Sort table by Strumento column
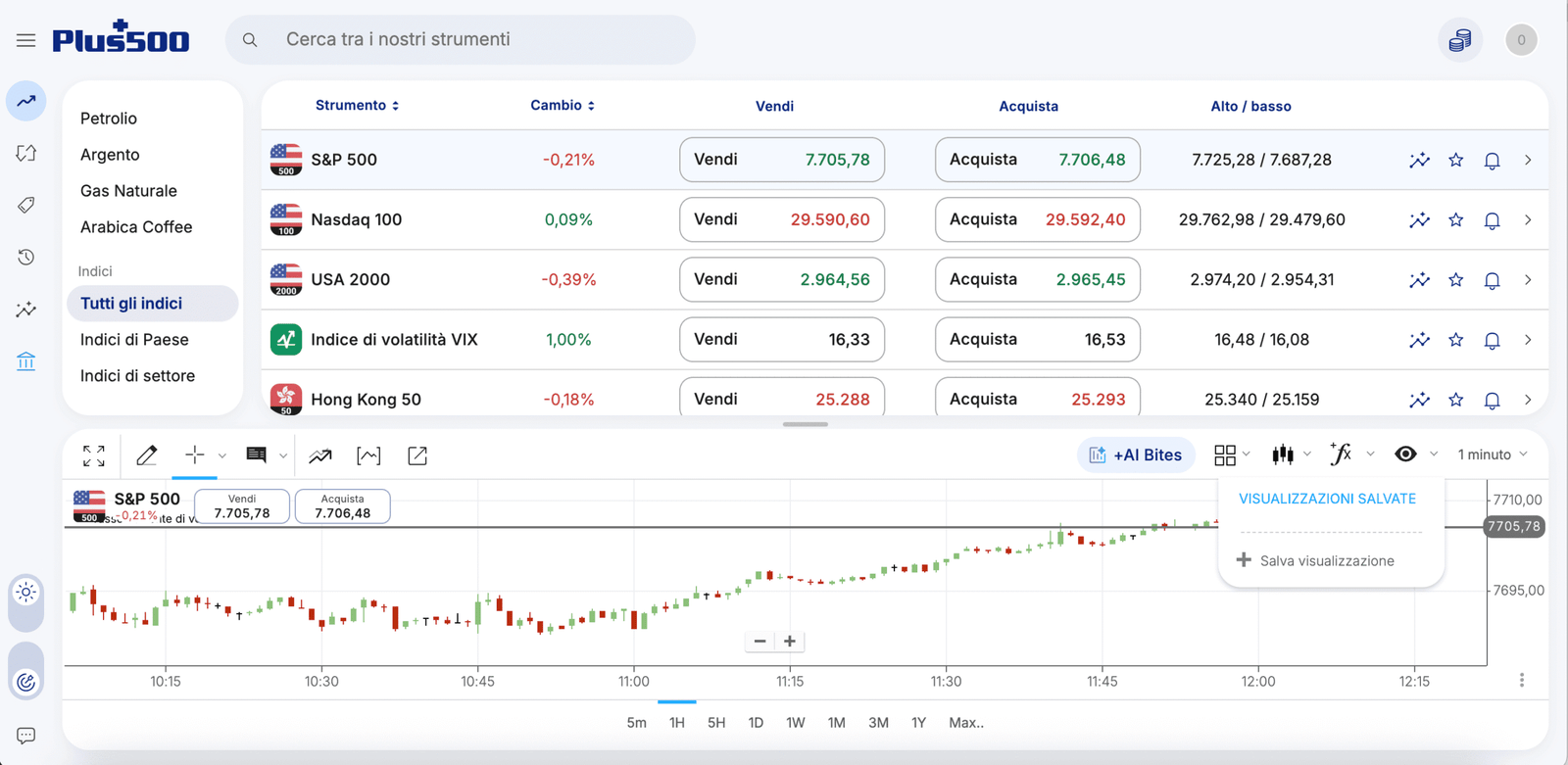The image size is (1568, 765). [357, 105]
